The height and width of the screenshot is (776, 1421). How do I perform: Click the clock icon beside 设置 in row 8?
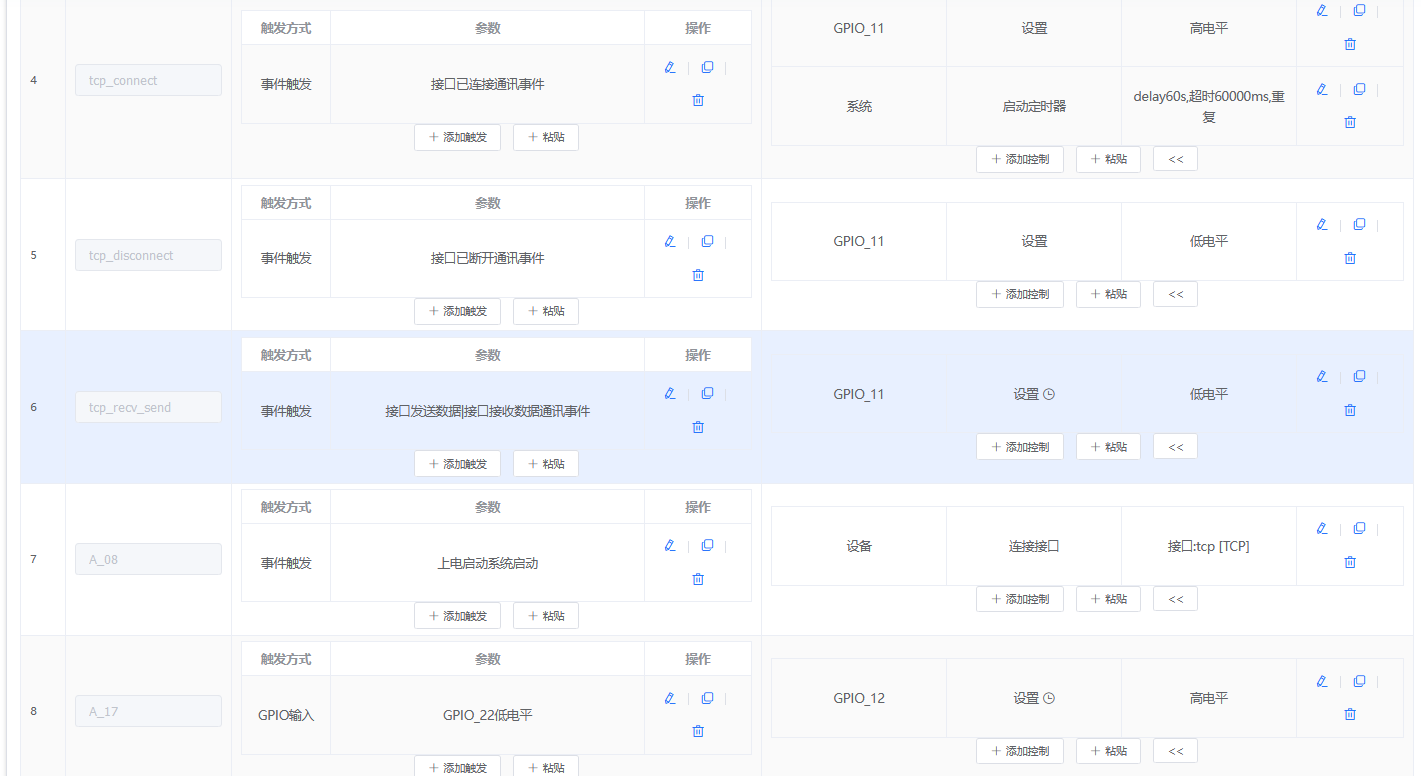point(1050,697)
